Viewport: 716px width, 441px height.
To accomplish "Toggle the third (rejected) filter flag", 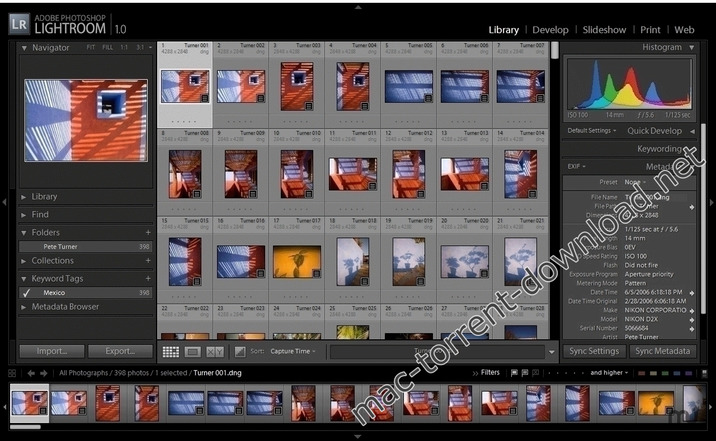I will tap(536, 373).
